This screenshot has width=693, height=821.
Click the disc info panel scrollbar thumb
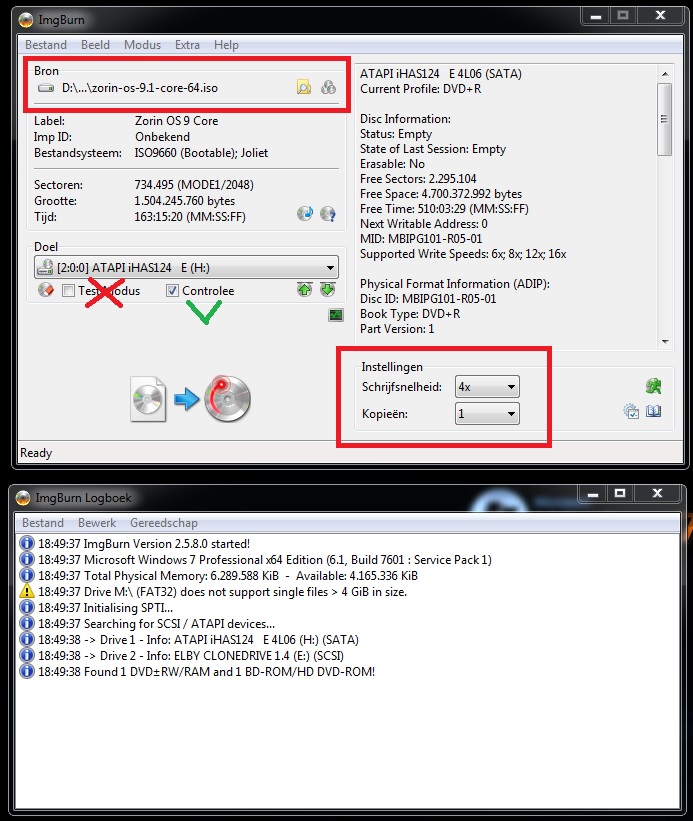click(664, 119)
